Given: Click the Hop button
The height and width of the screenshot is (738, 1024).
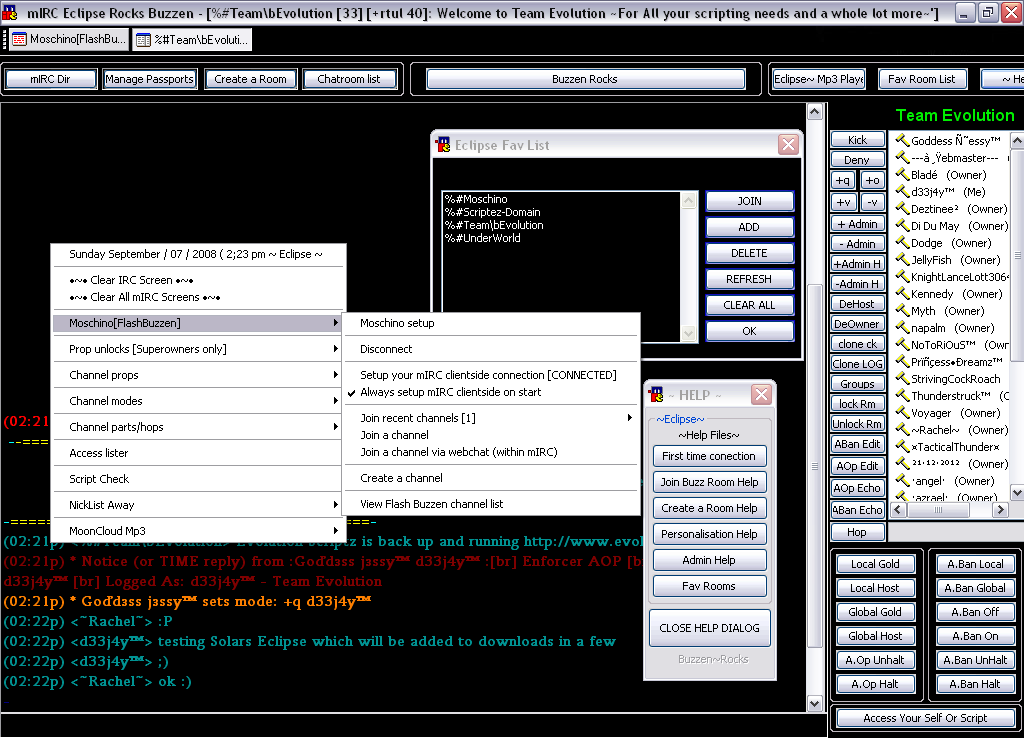Looking at the screenshot, I should click(x=857, y=532).
